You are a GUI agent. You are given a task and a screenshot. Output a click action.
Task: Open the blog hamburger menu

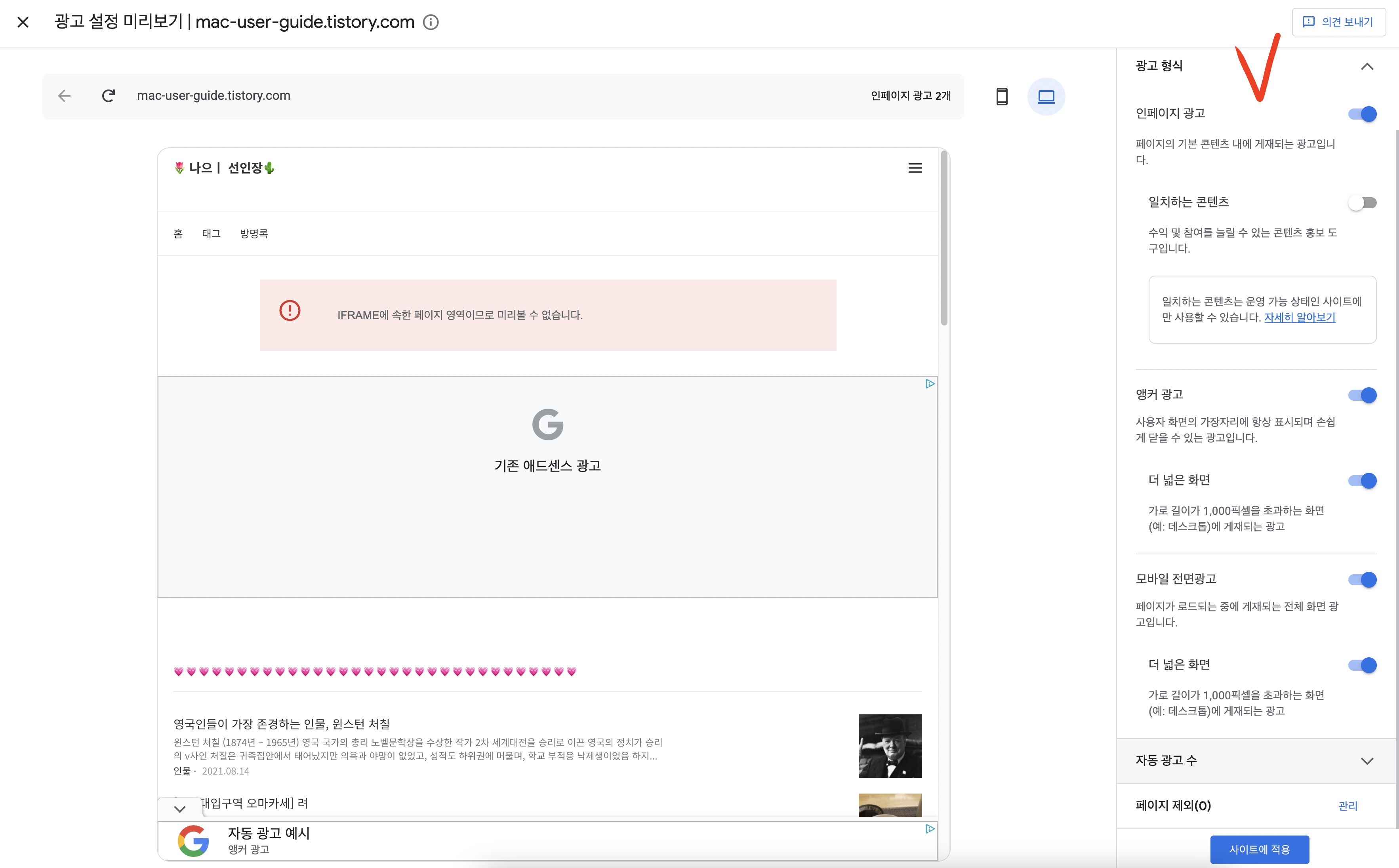(x=915, y=168)
